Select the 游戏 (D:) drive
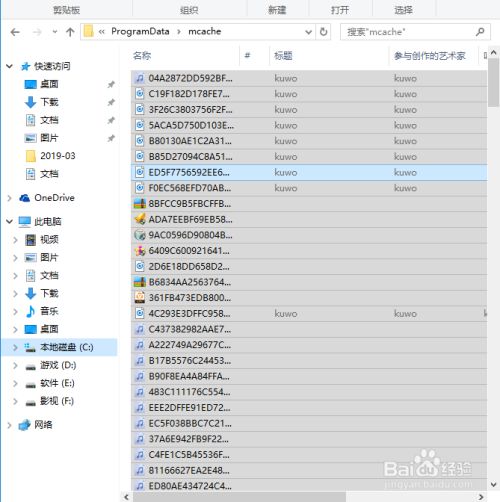Viewport: 500px width, 502px height. [58, 365]
